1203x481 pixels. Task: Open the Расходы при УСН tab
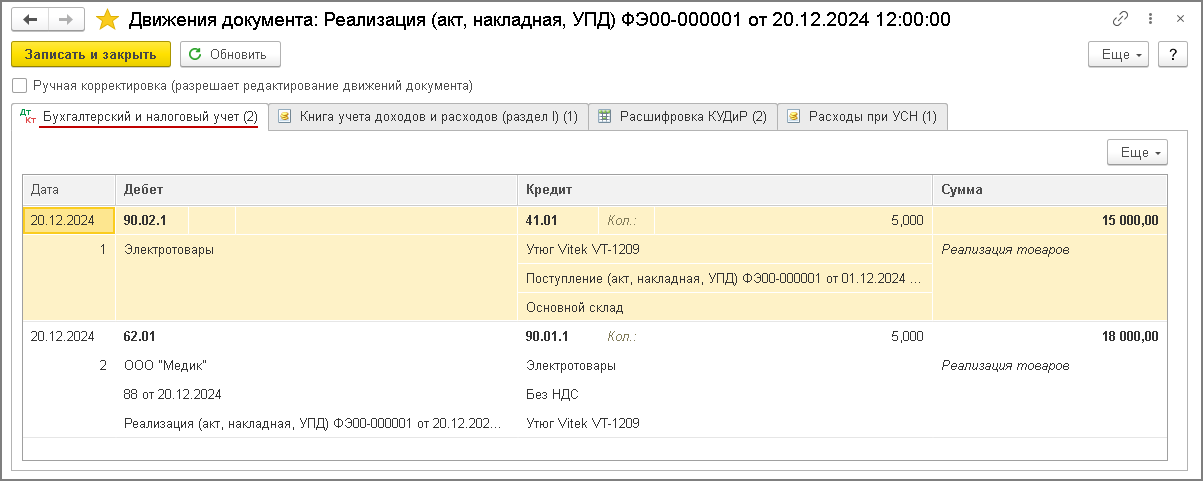[862, 117]
